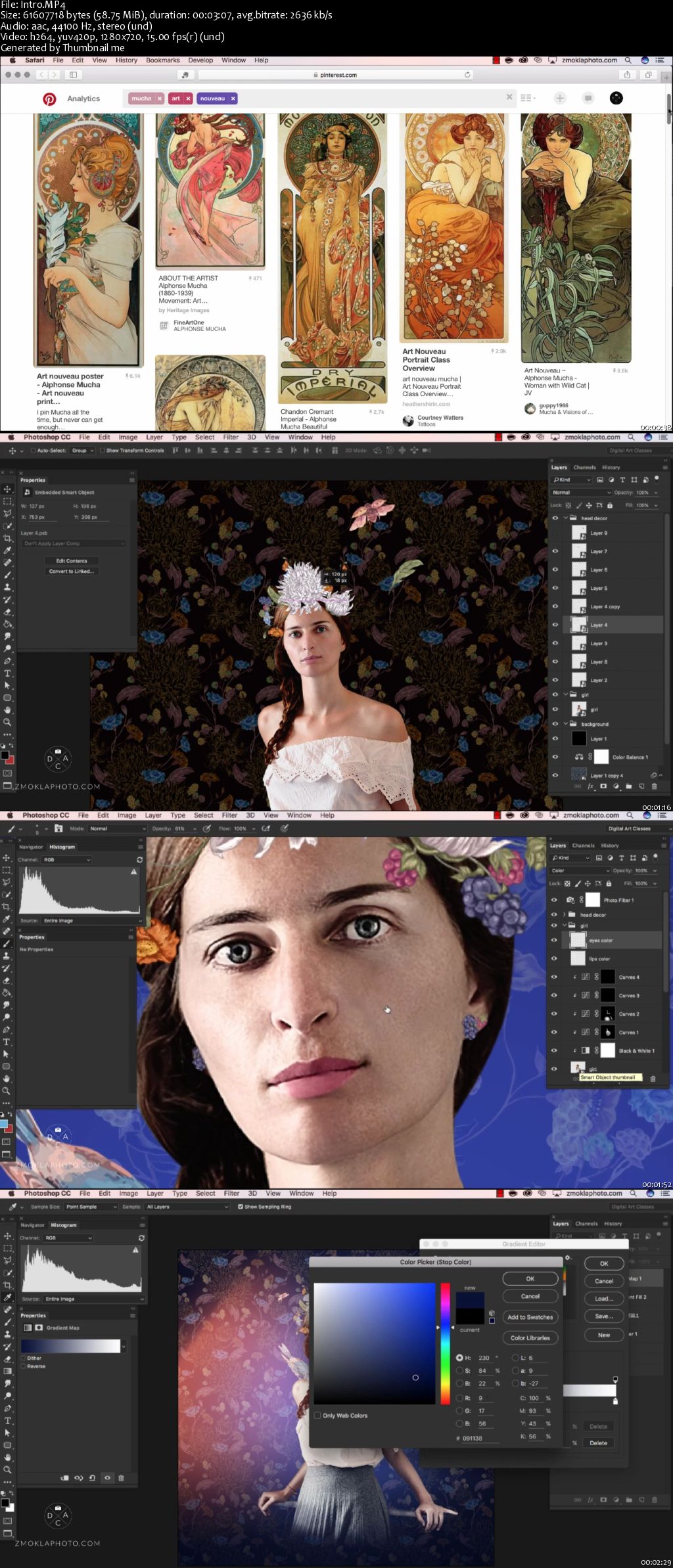The width and height of the screenshot is (673, 1568).
Task: Click new group folder icon below Layer 1 copy 4
Action: point(629,786)
